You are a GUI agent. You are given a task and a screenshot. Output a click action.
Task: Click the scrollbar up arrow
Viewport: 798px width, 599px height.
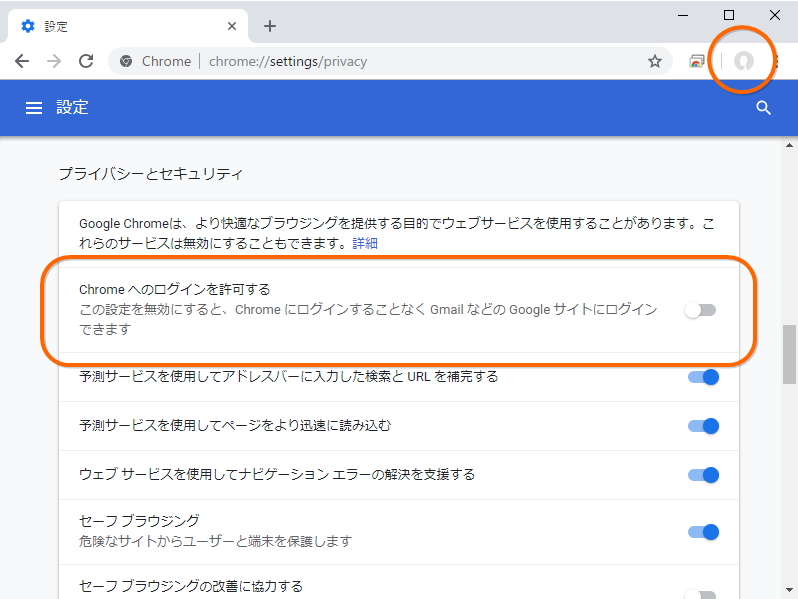tap(789, 146)
